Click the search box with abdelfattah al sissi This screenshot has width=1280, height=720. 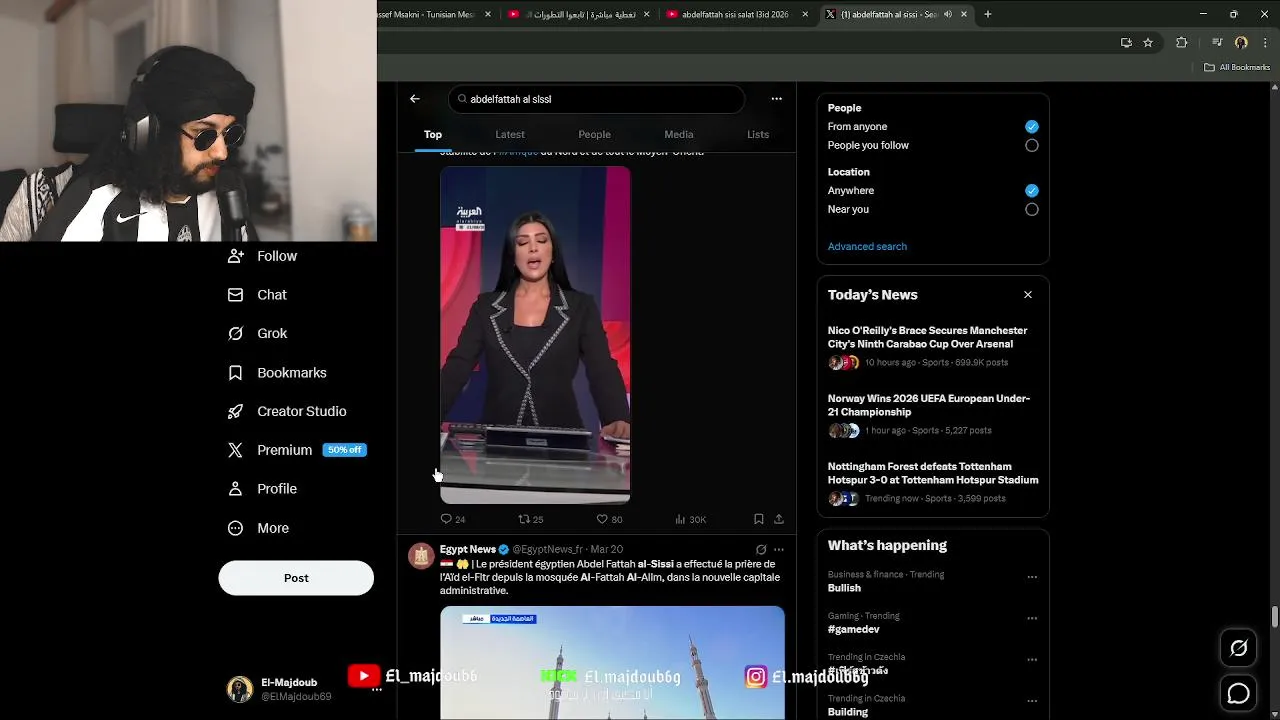tap(597, 99)
